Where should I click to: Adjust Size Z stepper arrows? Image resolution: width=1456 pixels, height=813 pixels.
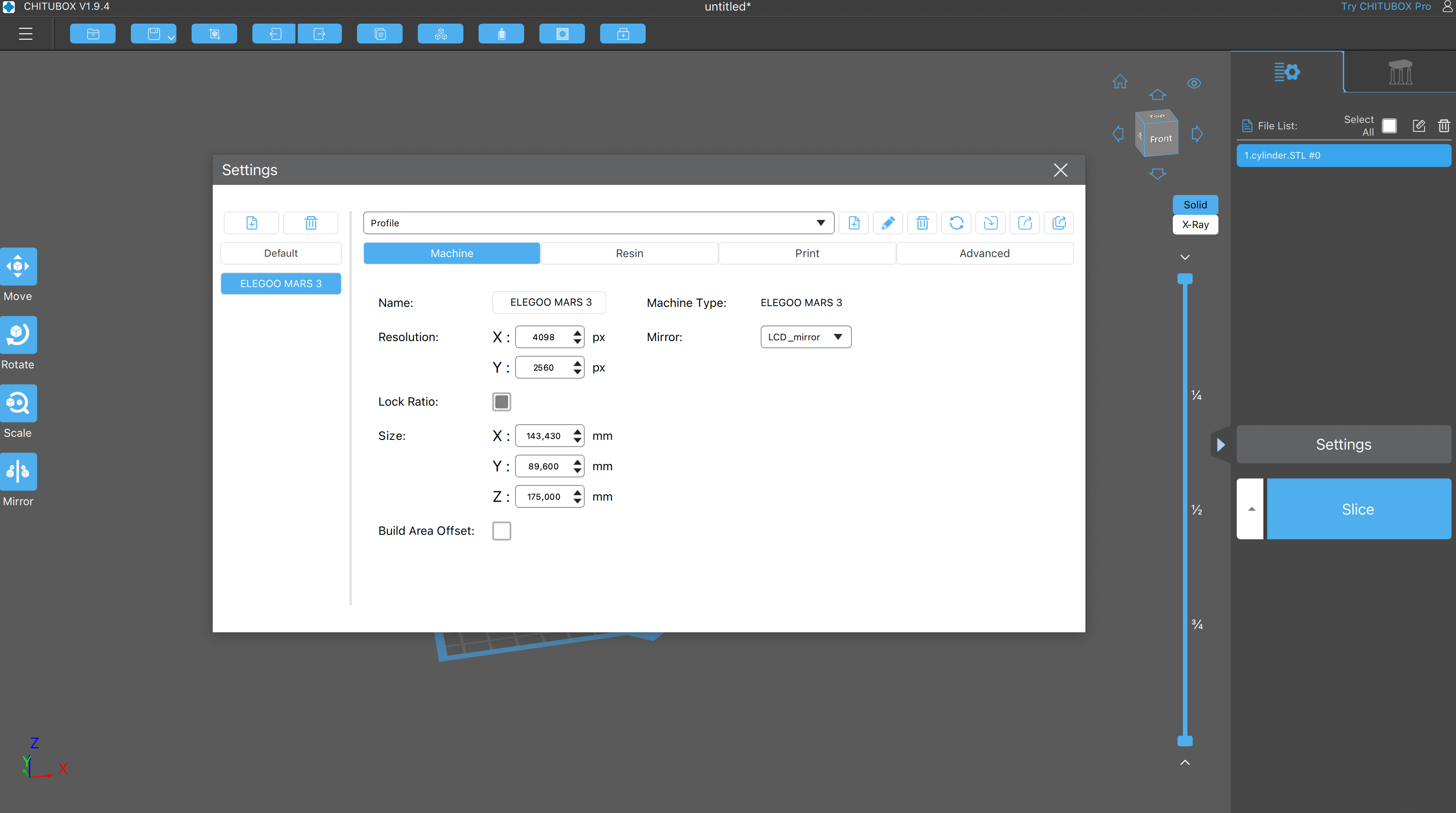tap(577, 496)
